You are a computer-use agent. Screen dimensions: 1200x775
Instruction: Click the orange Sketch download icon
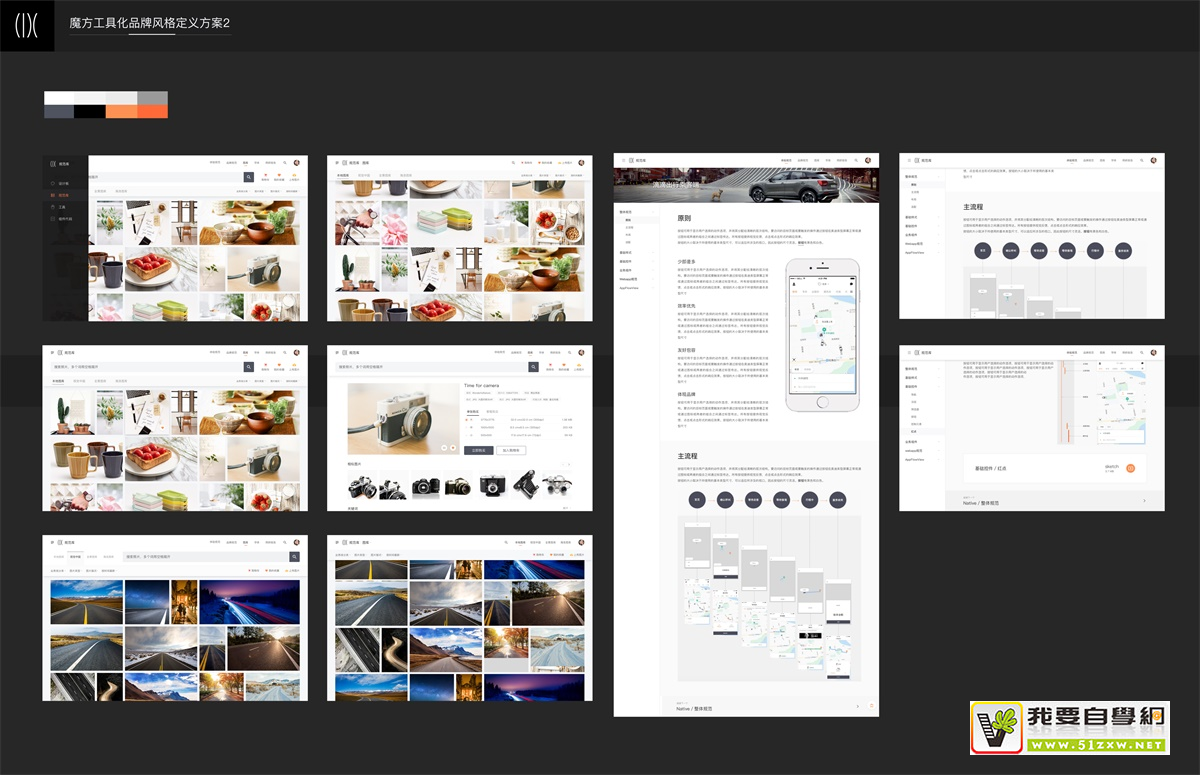(1131, 467)
